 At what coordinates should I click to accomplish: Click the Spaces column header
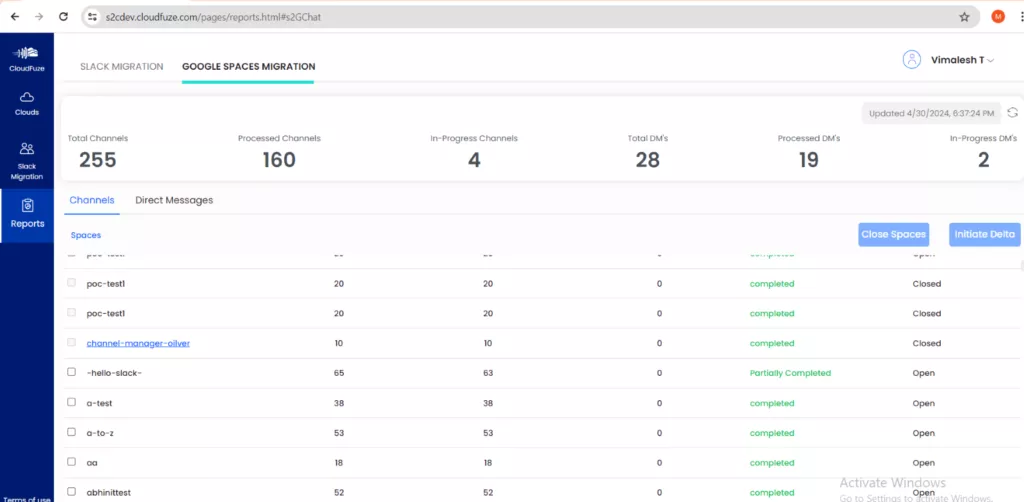click(x=86, y=235)
